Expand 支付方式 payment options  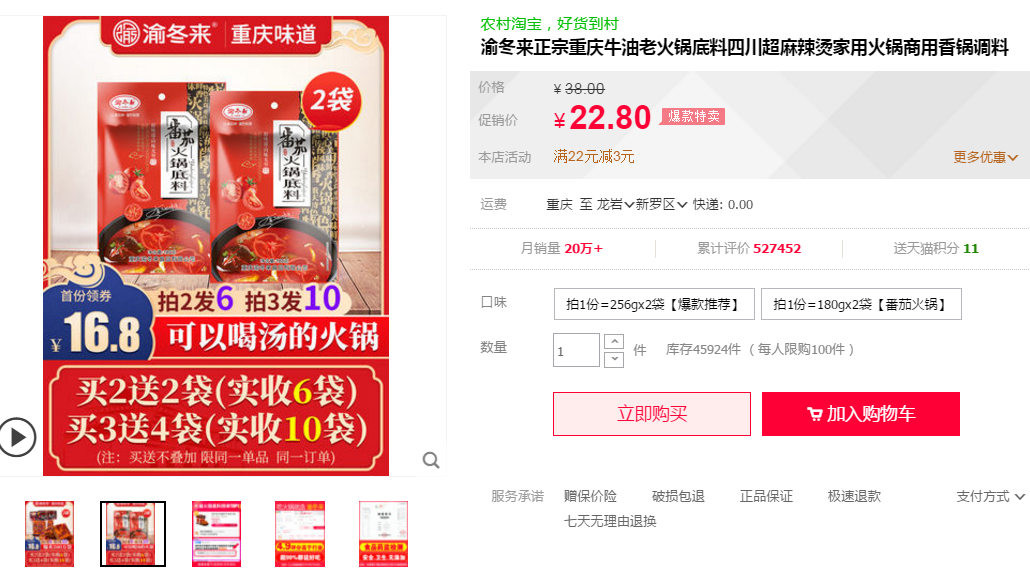[x=990, y=497]
